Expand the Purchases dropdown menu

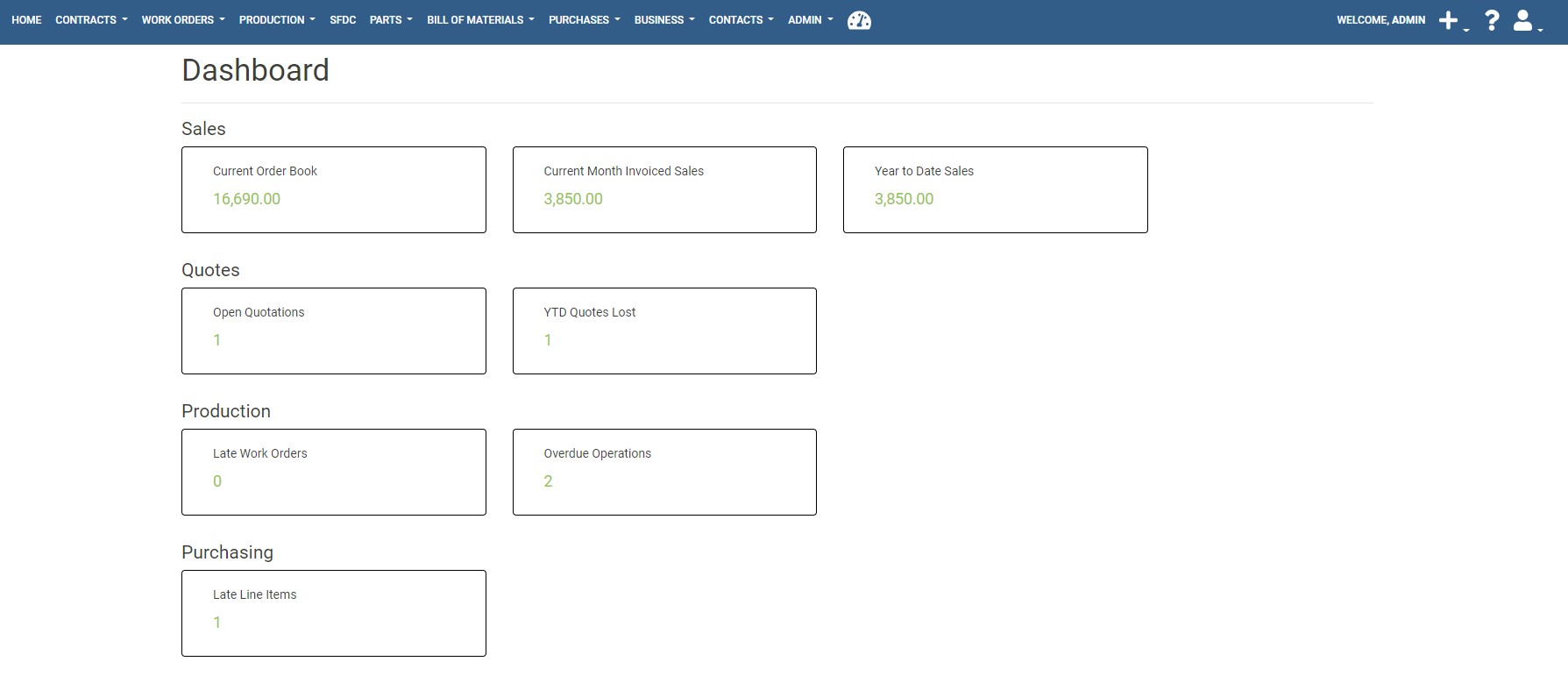click(584, 19)
